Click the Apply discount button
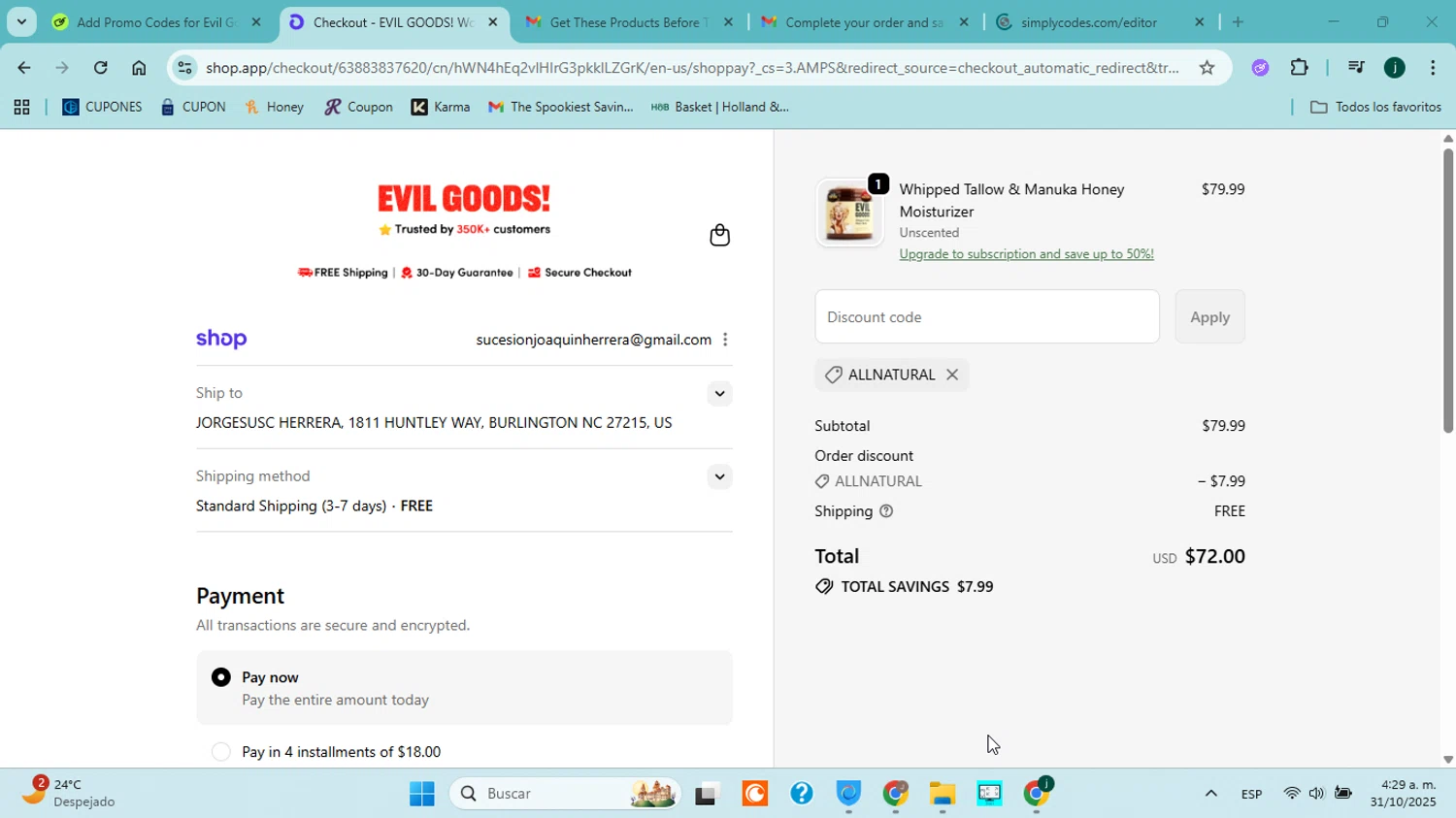 (1209, 316)
